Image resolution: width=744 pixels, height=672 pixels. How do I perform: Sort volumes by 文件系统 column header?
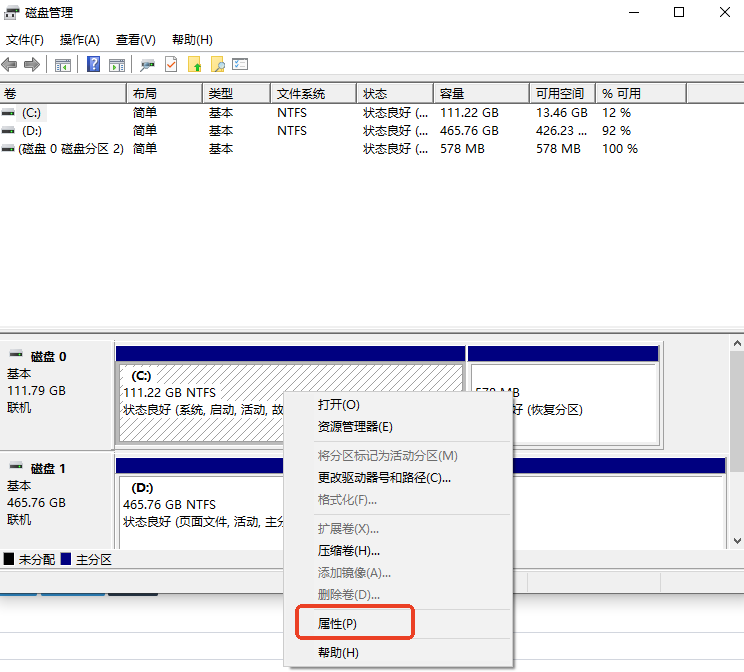tap(301, 94)
